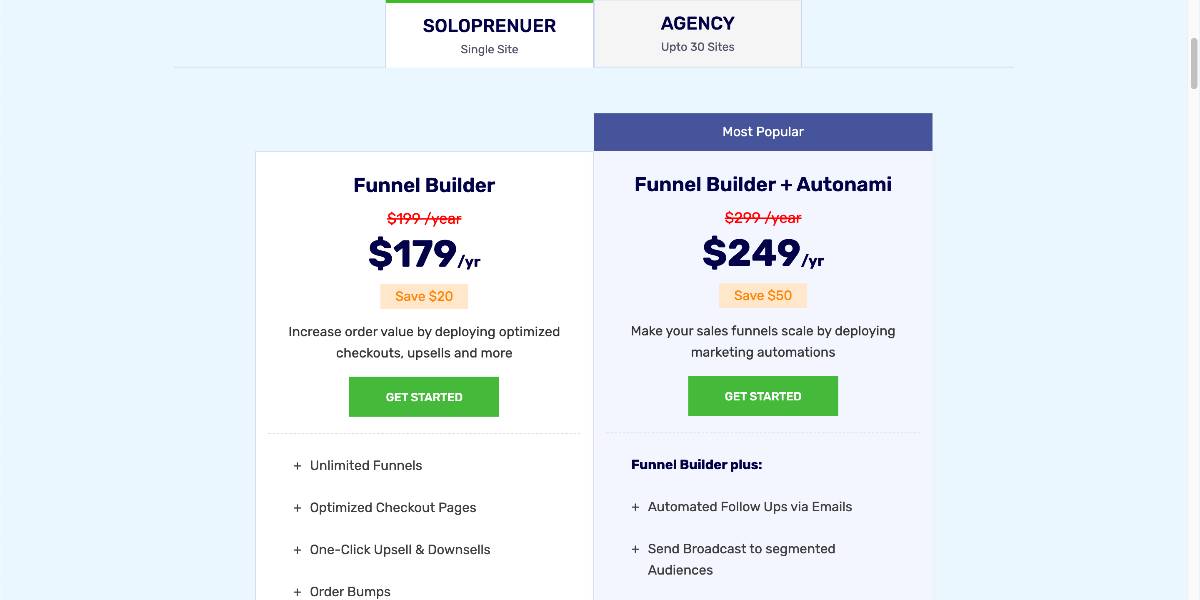Click the crossed-out $299 /year price
1200x600 pixels.
pos(763,218)
